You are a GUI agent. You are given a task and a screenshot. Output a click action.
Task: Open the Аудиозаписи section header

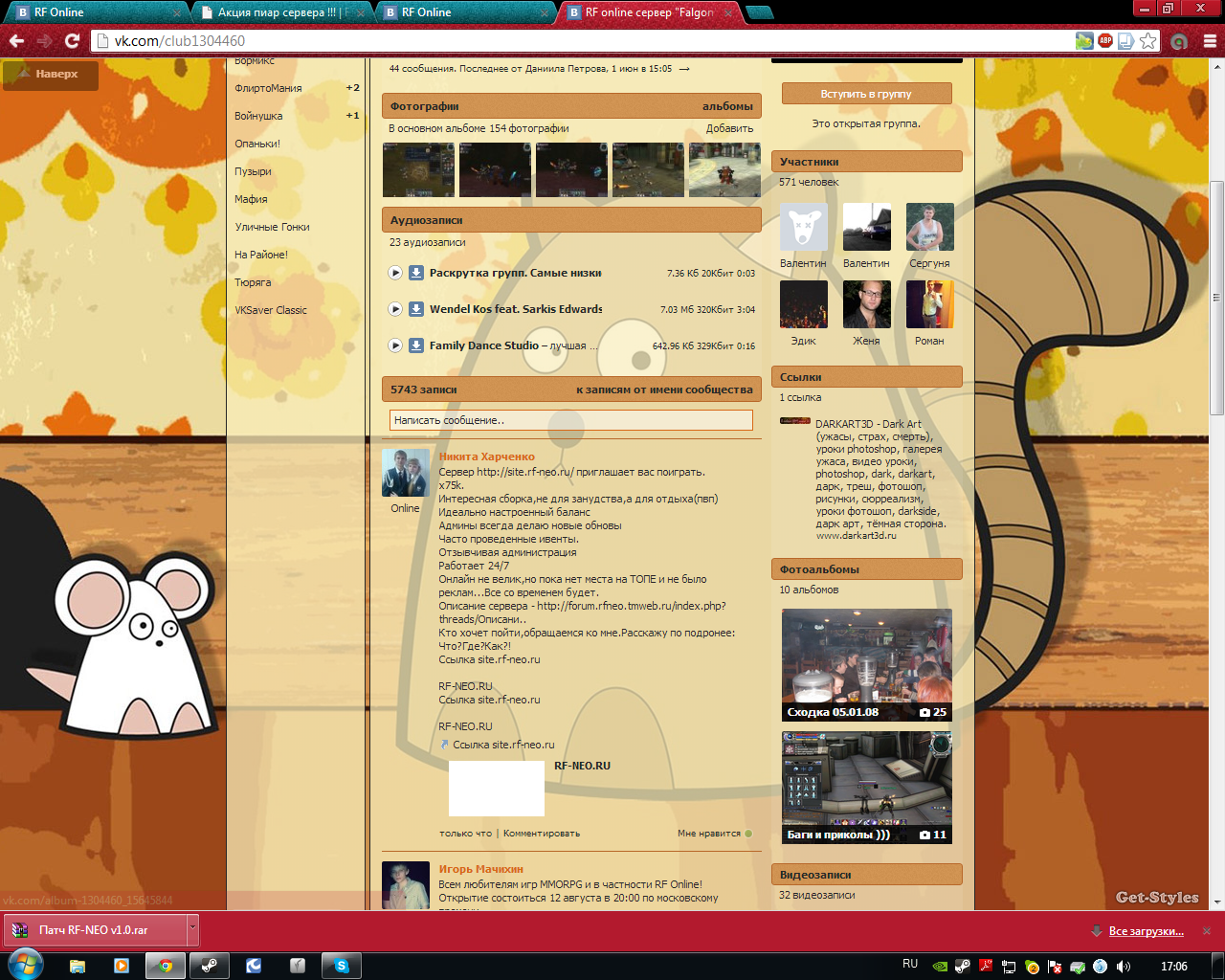click(571, 220)
